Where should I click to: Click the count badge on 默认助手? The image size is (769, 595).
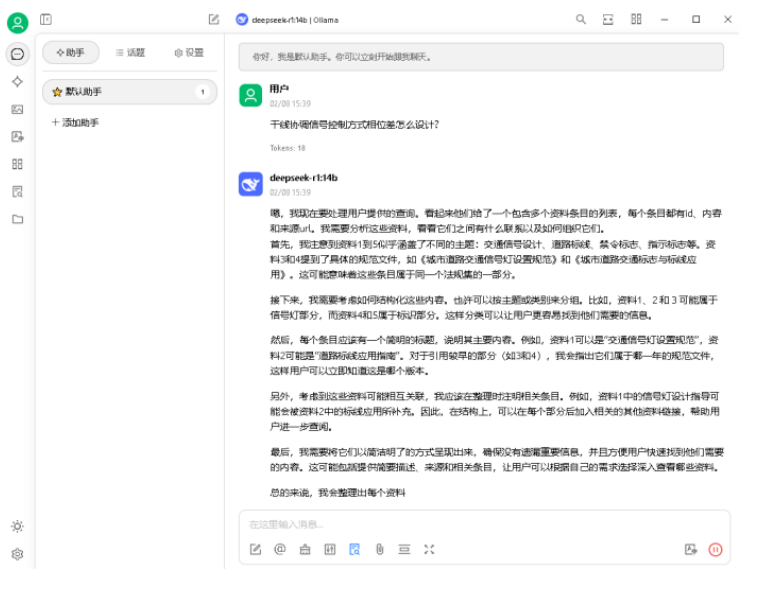click(x=203, y=92)
